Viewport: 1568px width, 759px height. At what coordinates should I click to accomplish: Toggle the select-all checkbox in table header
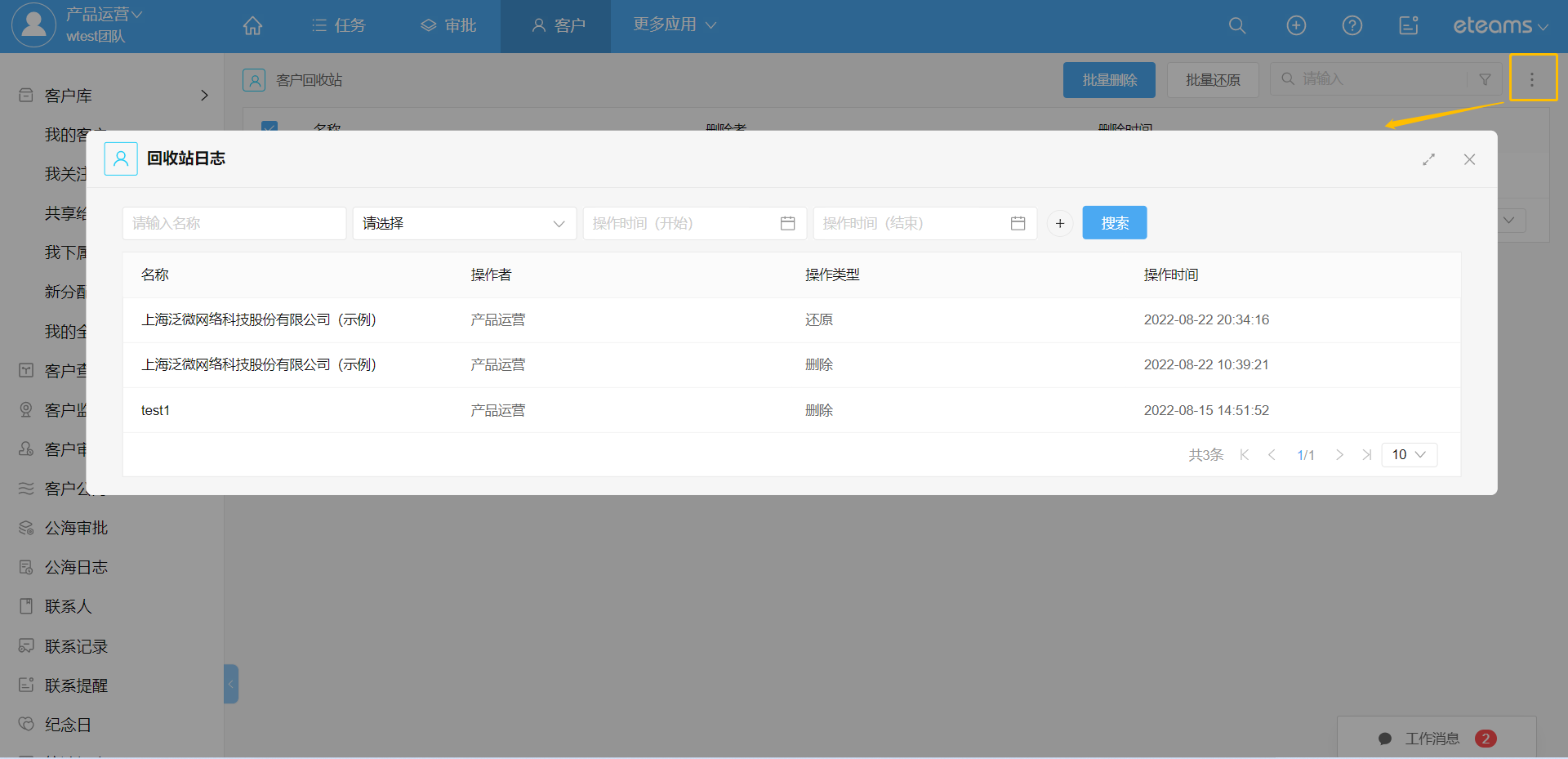(x=269, y=127)
